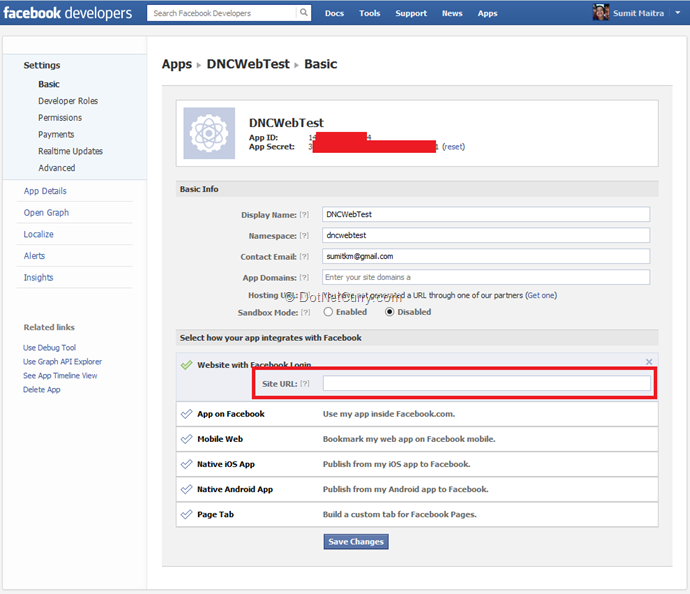Open Payments settings
The height and width of the screenshot is (594, 690).
point(56,134)
